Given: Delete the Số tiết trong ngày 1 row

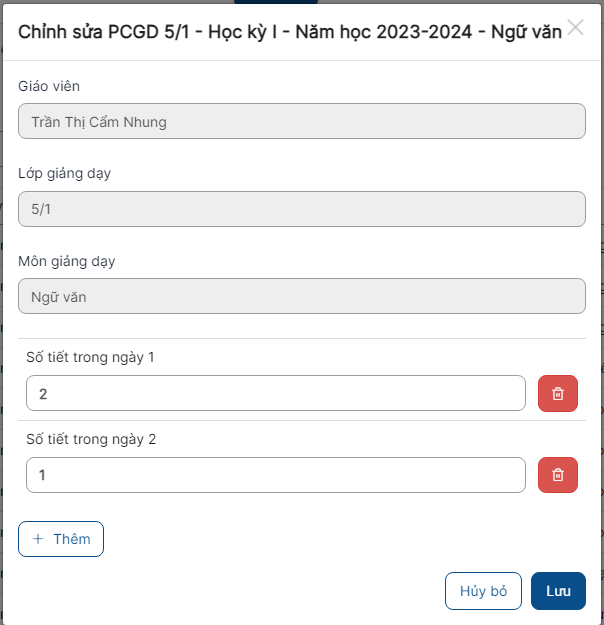Looking at the screenshot, I should point(558,394).
